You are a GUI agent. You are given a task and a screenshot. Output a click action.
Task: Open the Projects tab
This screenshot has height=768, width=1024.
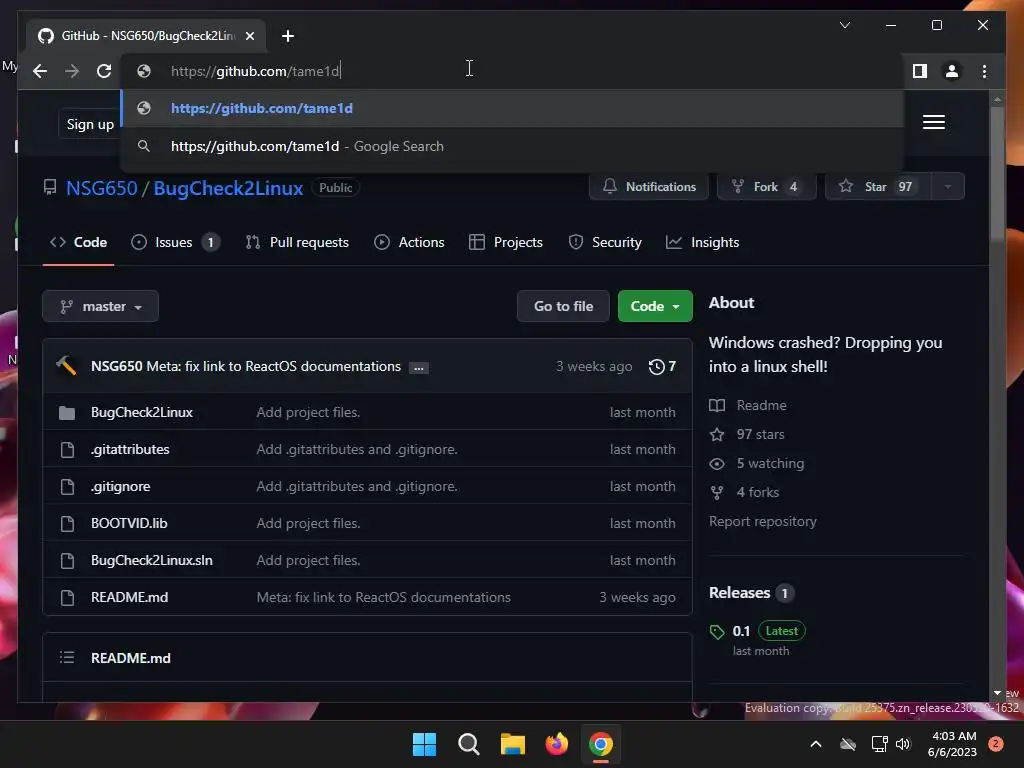coord(506,242)
